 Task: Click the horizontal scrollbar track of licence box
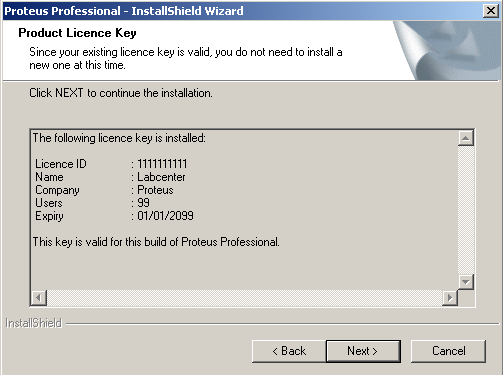click(x=244, y=297)
